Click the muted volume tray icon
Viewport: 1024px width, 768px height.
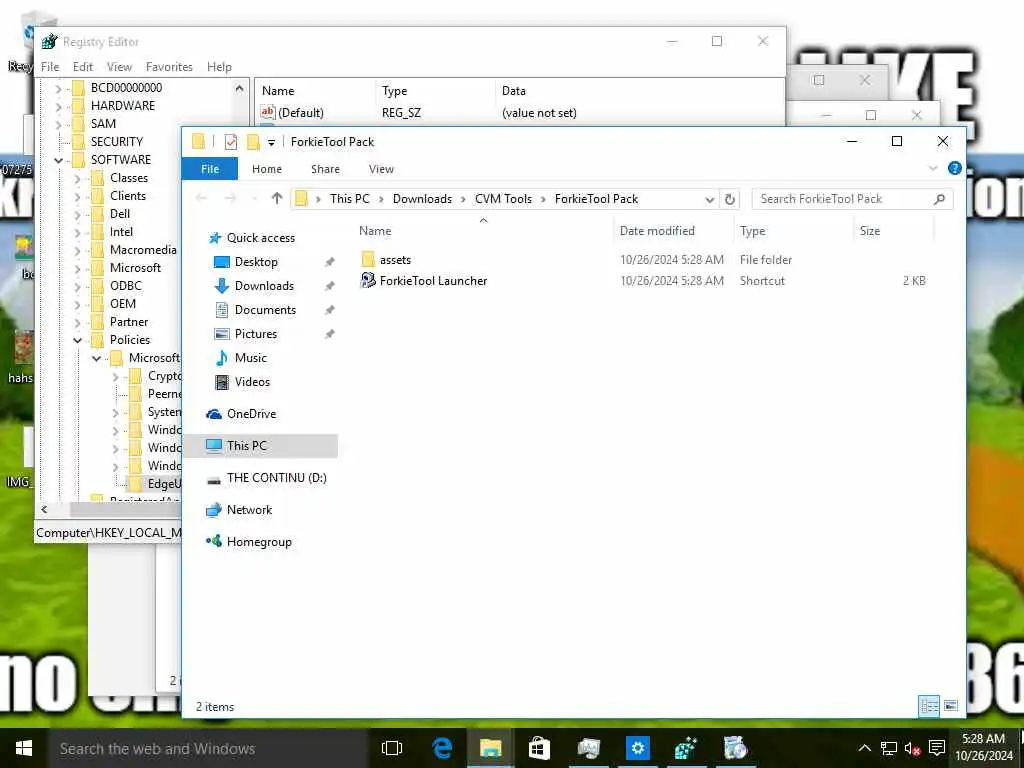[912, 748]
